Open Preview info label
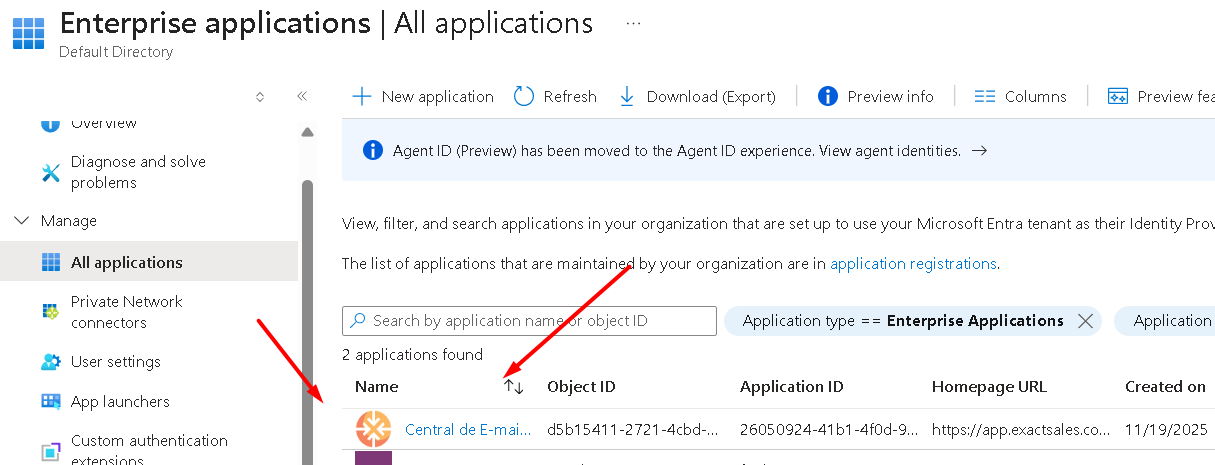 point(890,96)
